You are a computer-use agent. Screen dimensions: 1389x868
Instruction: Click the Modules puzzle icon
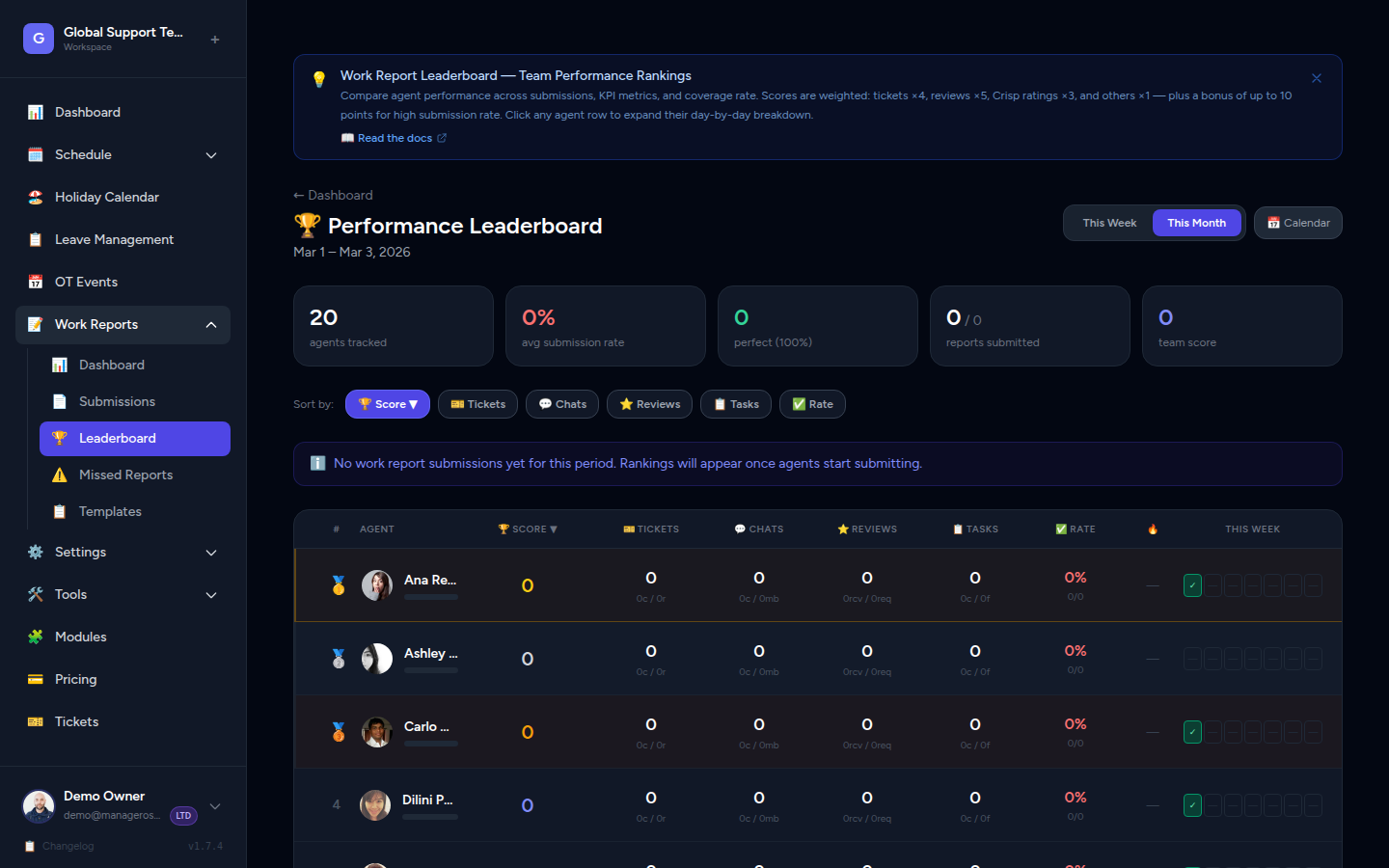tap(35, 637)
